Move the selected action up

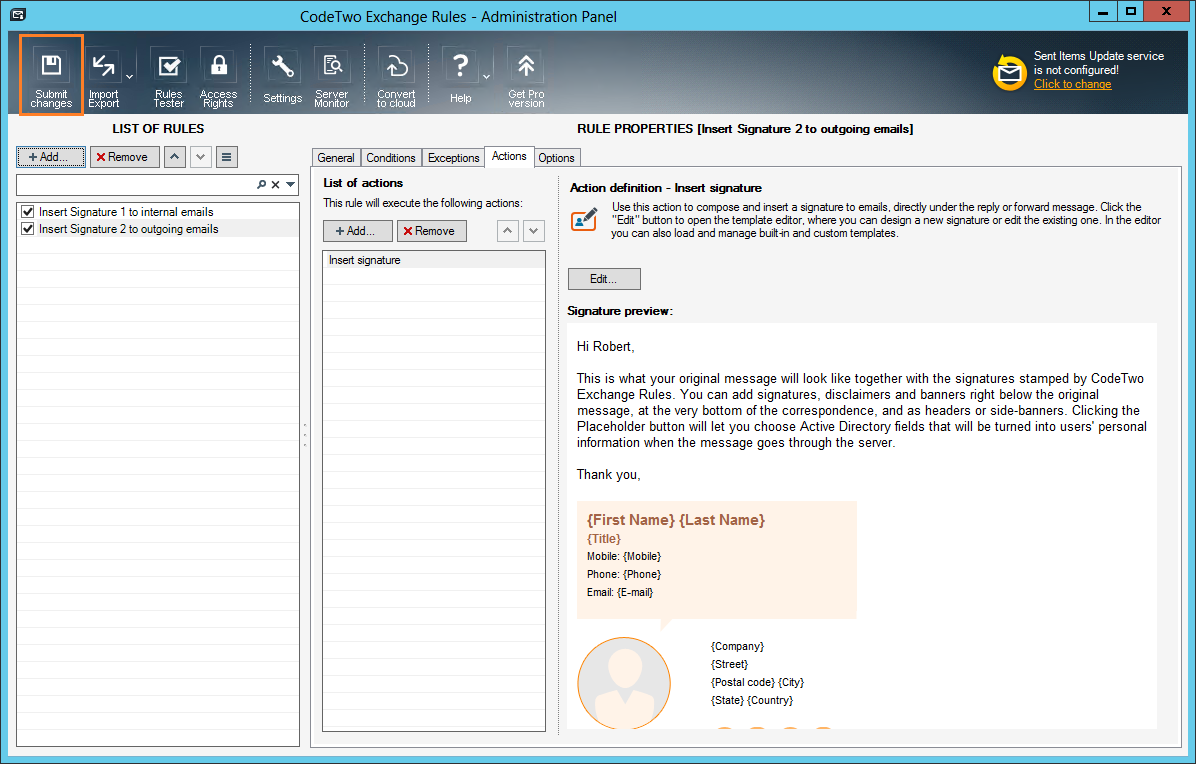click(x=508, y=231)
